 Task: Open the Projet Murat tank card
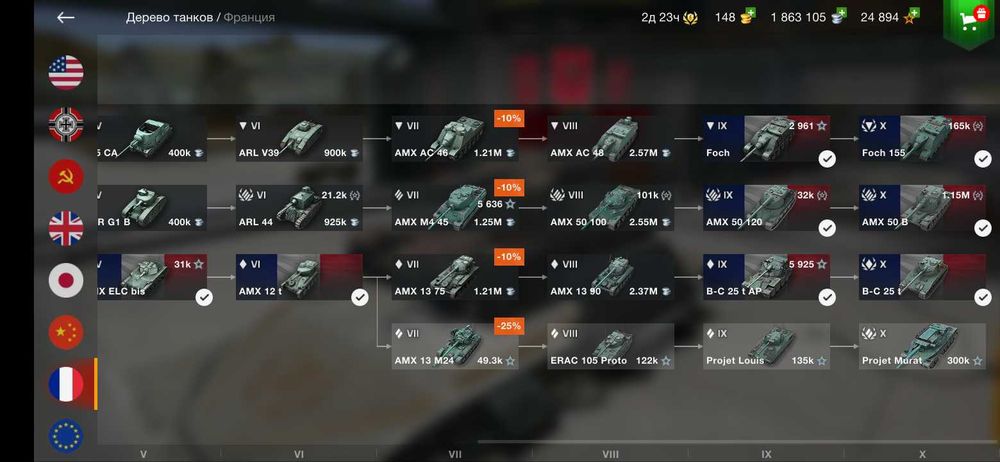pos(922,346)
